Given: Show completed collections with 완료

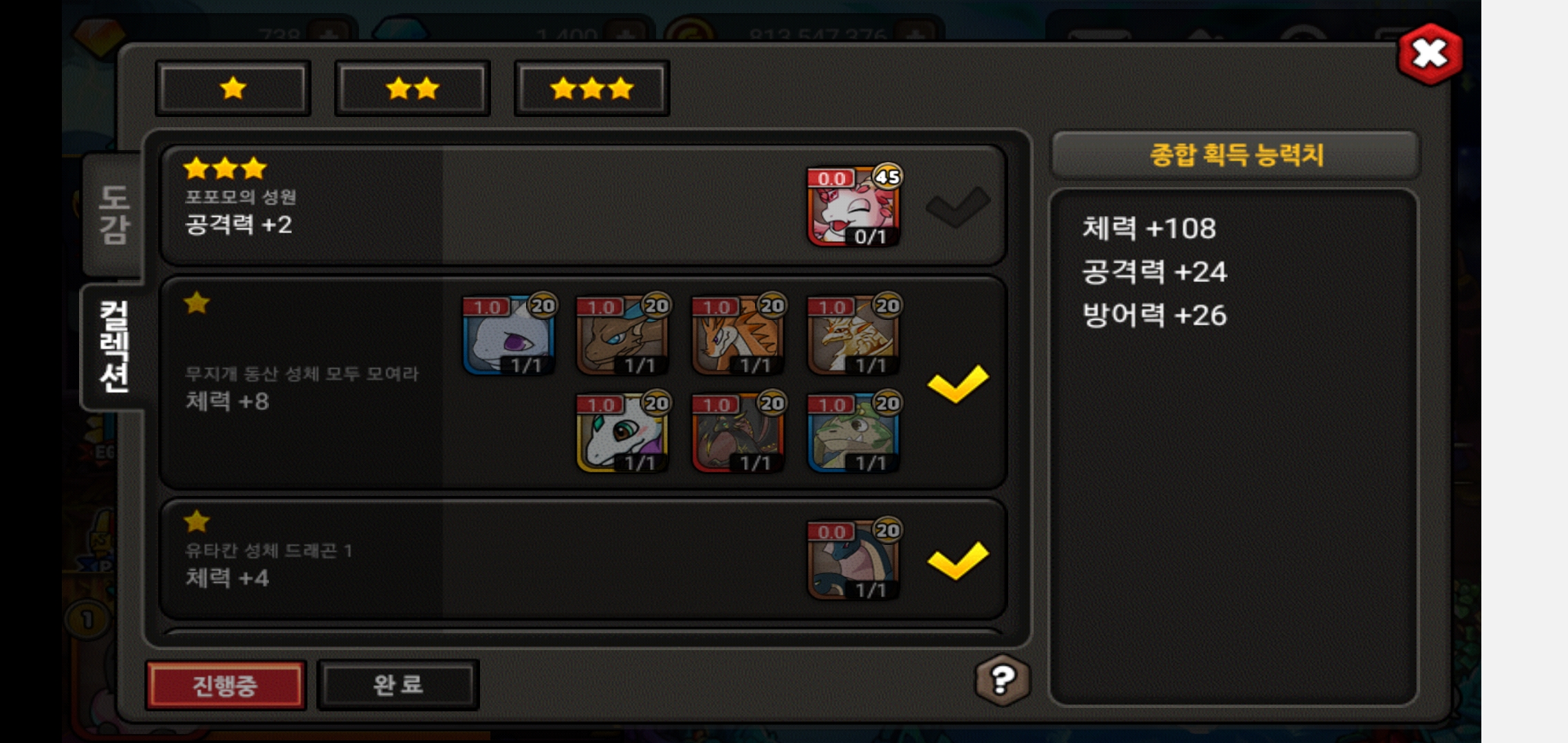Looking at the screenshot, I should tap(398, 685).
